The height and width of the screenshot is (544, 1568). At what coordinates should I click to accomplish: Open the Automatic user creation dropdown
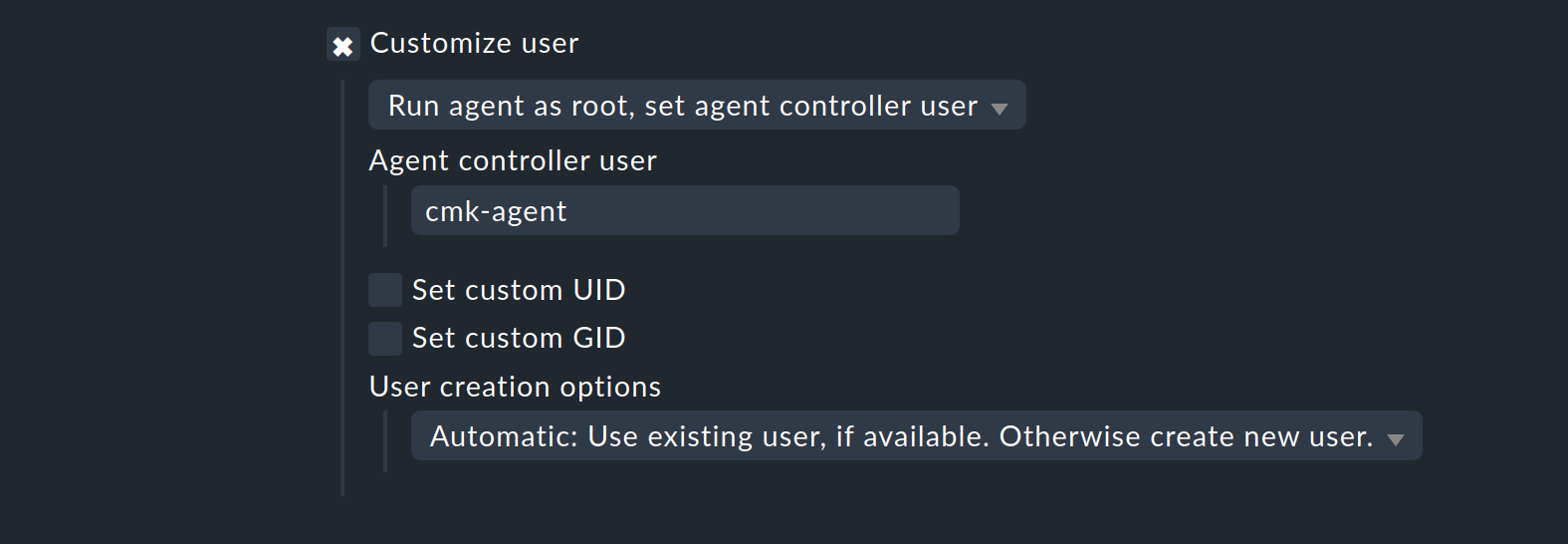pyautogui.click(x=916, y=436)
